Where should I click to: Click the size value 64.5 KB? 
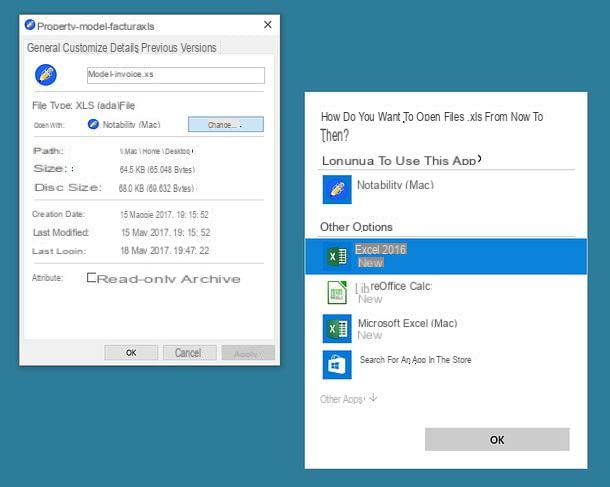click(x=157, y=170)
